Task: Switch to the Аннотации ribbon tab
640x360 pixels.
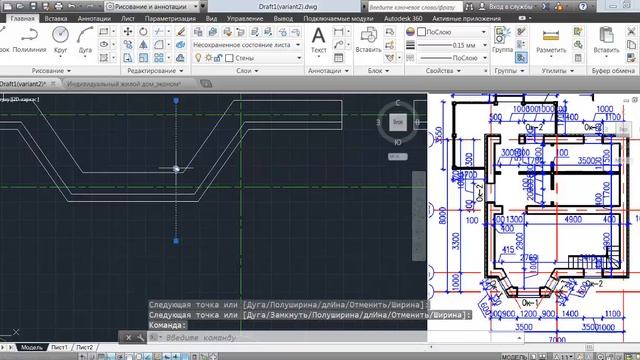Action: click(x=94, y=18)
